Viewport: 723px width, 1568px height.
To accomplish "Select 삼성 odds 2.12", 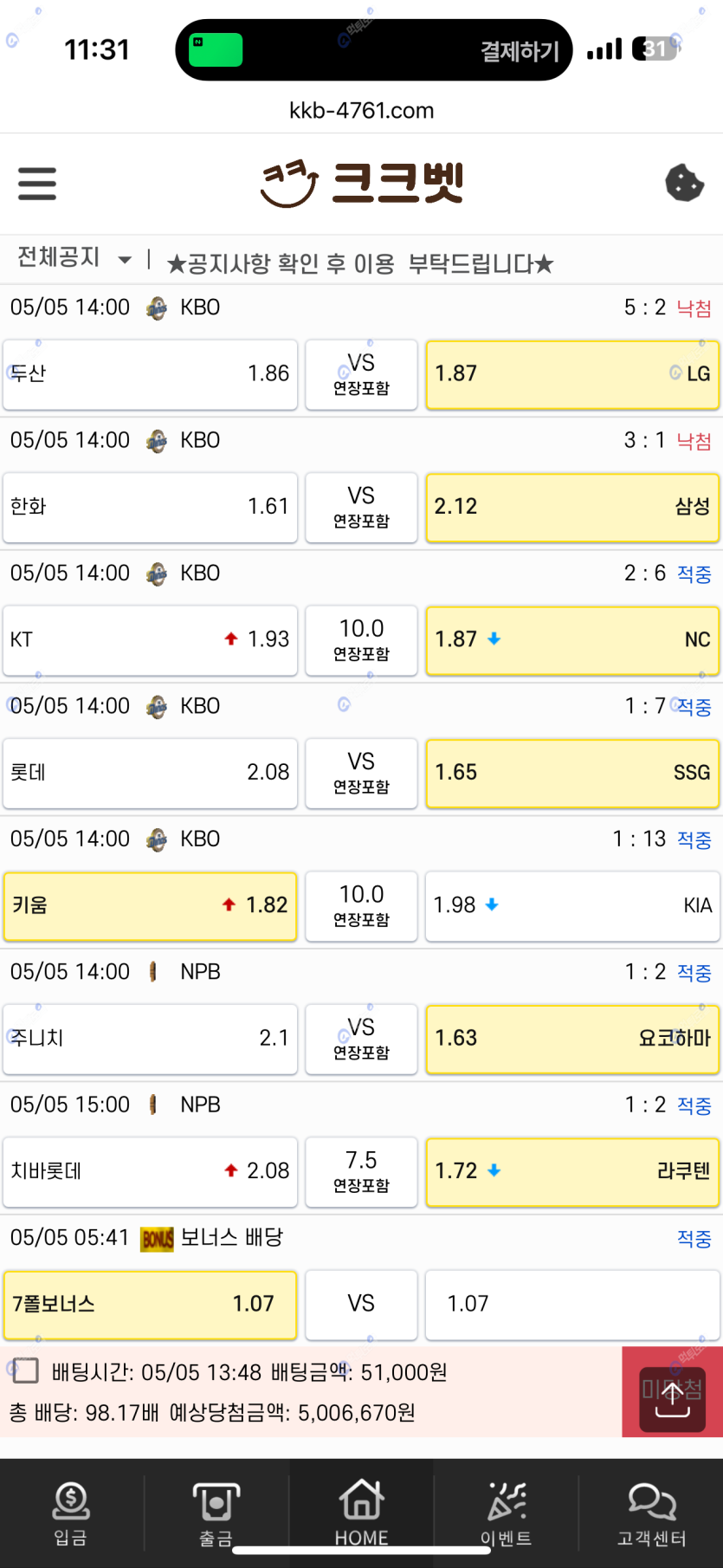I will coord(572,507).
